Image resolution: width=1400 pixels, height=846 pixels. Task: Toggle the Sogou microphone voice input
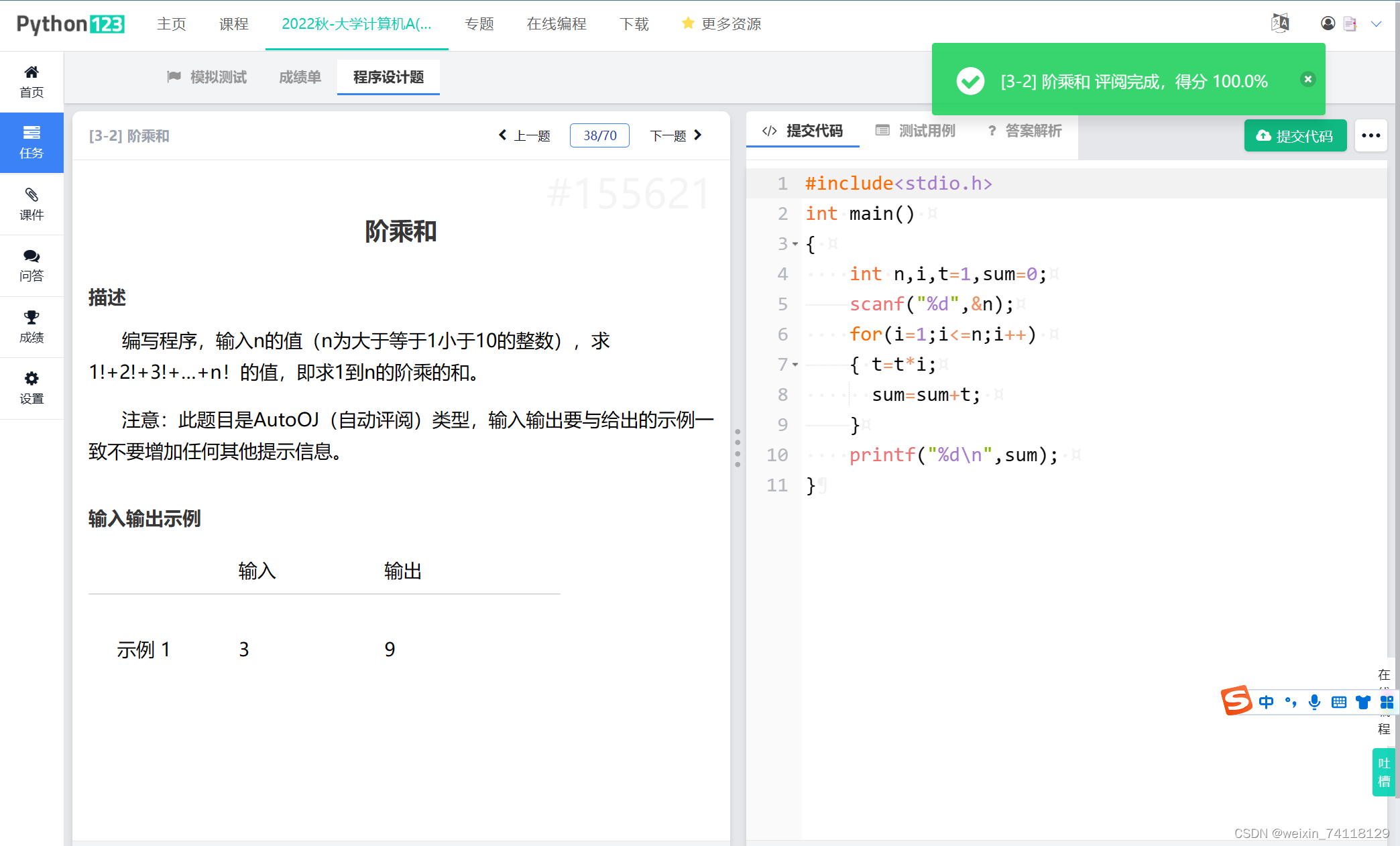[x=1314, y=702]
